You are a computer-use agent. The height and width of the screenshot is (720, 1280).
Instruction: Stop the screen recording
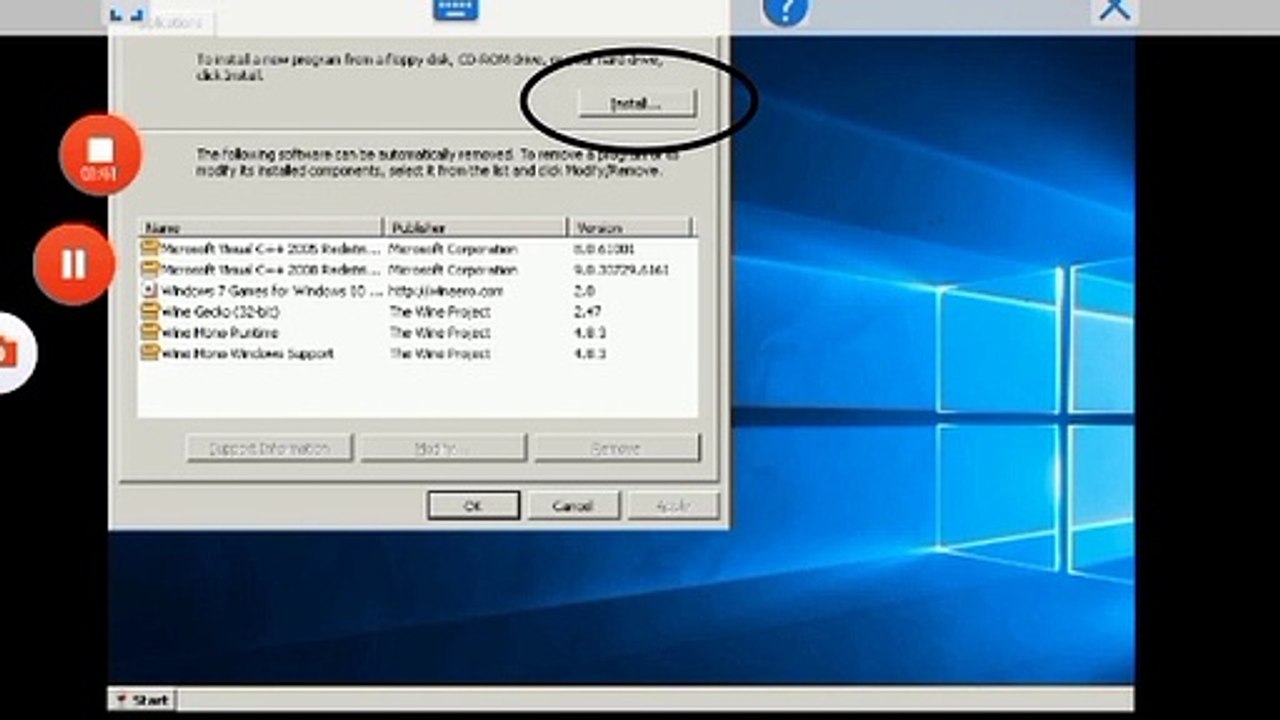pyautogui.click(x=100, y=155)
